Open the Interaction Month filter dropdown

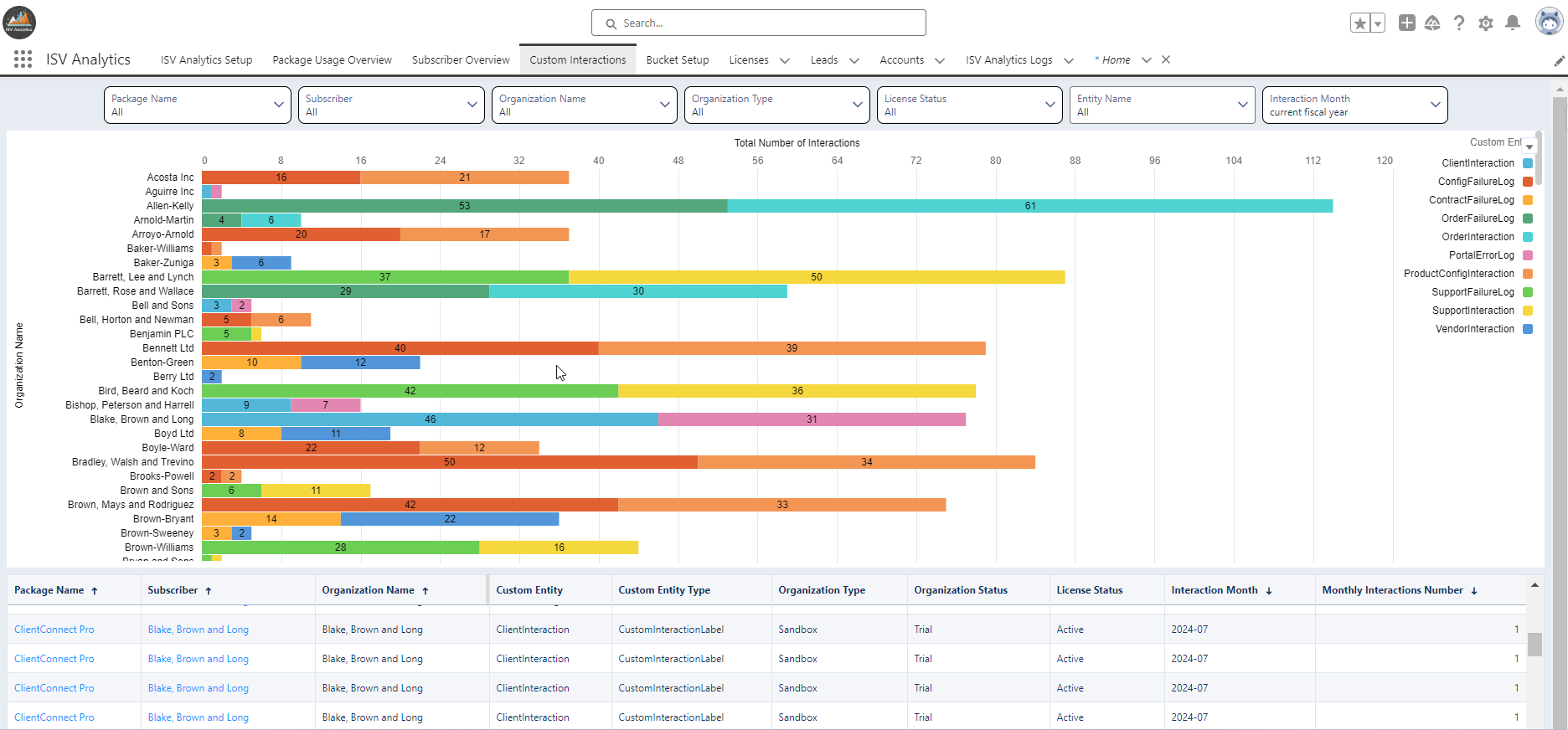tap(1355, 105)
